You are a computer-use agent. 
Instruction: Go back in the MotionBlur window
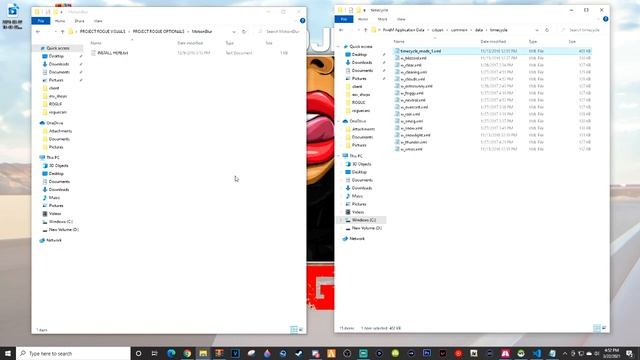(38, 31)
